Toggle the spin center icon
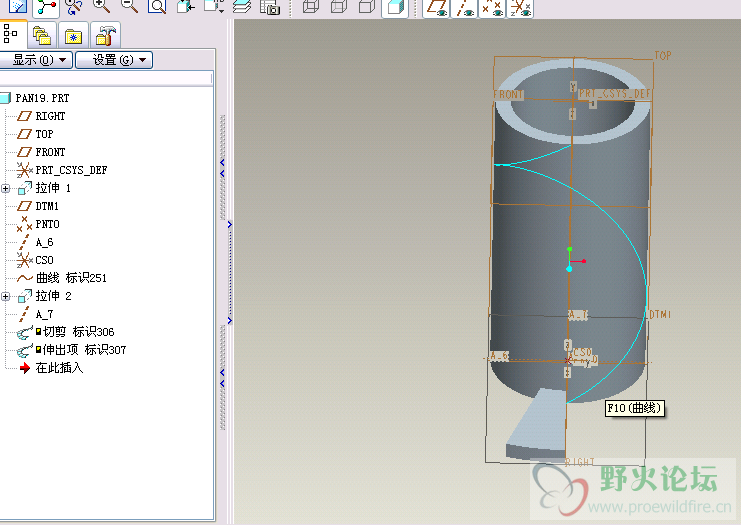 click(46, 7)
